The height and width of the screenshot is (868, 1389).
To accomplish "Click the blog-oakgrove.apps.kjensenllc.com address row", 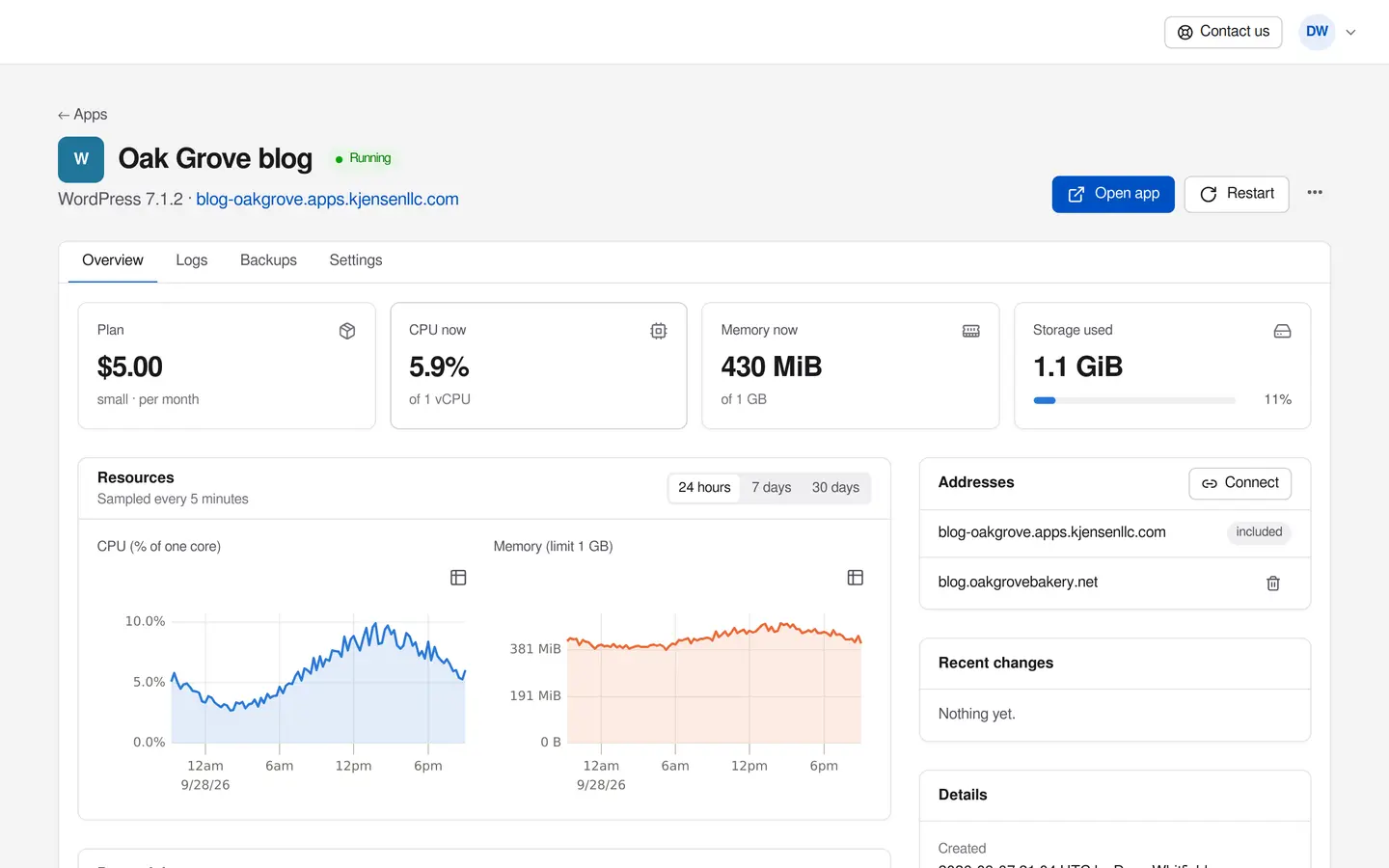I will tap(1115, 533).
